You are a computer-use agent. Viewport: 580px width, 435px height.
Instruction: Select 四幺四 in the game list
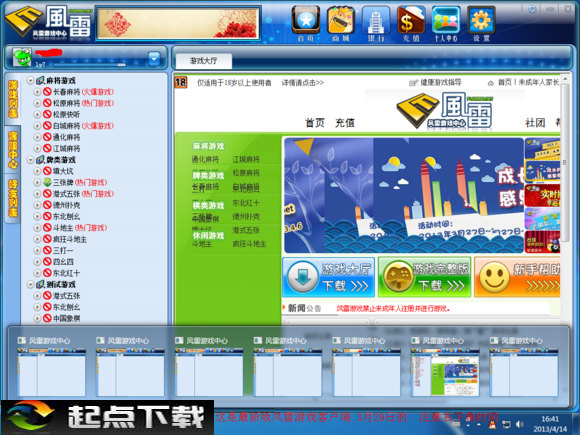tap(63, 262)
